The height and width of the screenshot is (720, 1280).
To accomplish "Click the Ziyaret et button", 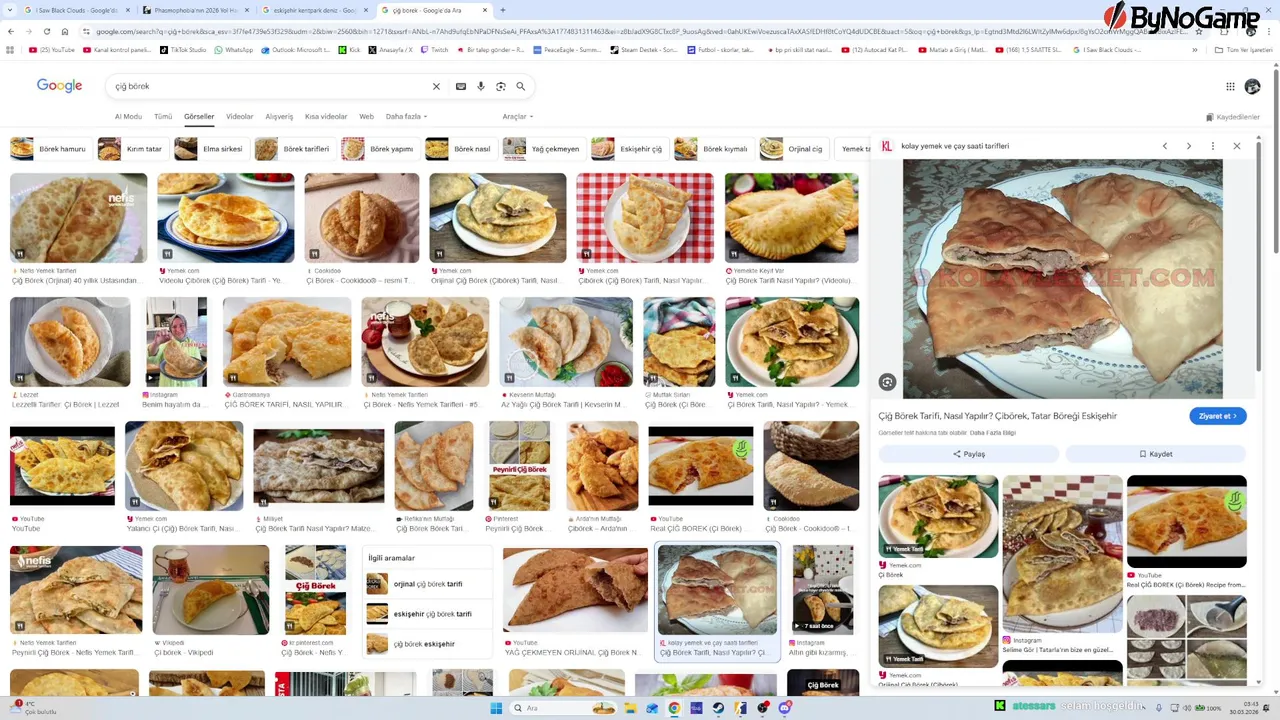I will point(1218,416).
